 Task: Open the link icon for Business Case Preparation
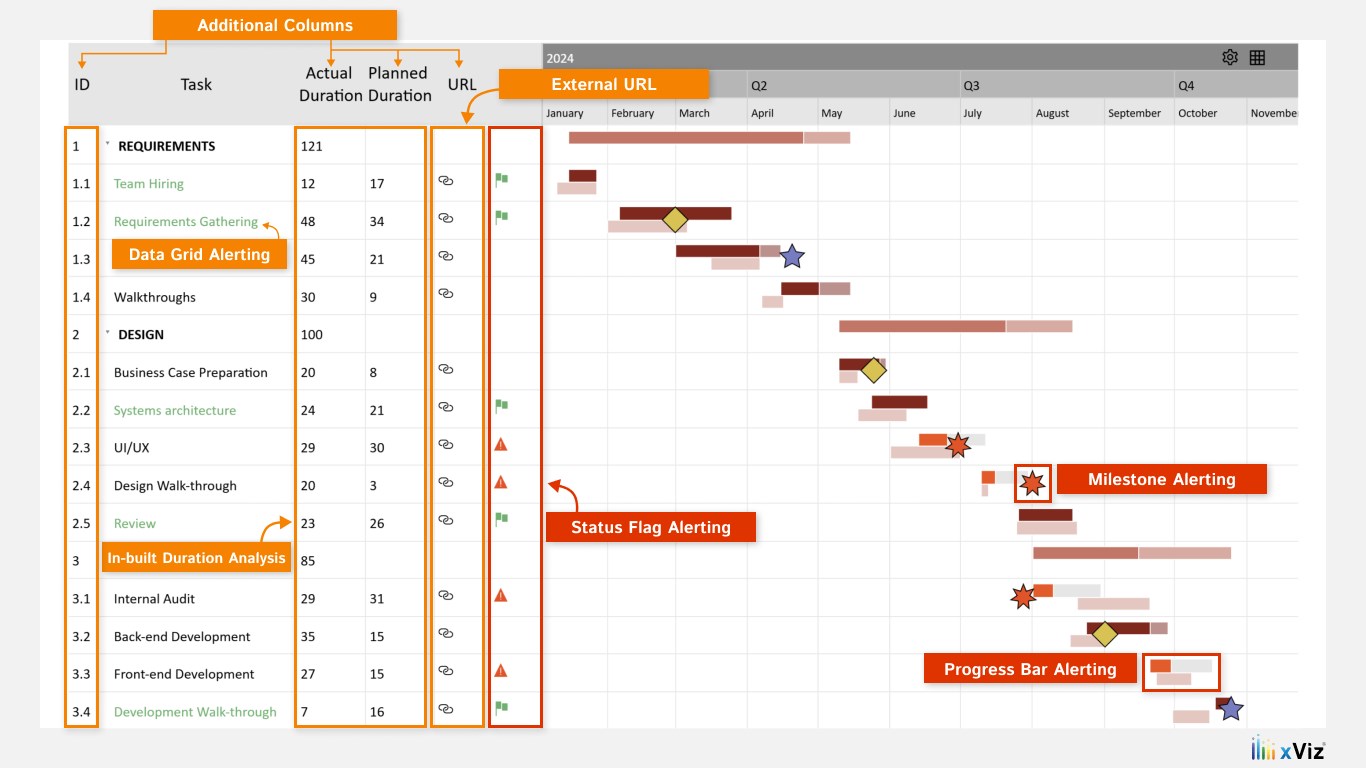pyautogui.click(x=446, y=369)
